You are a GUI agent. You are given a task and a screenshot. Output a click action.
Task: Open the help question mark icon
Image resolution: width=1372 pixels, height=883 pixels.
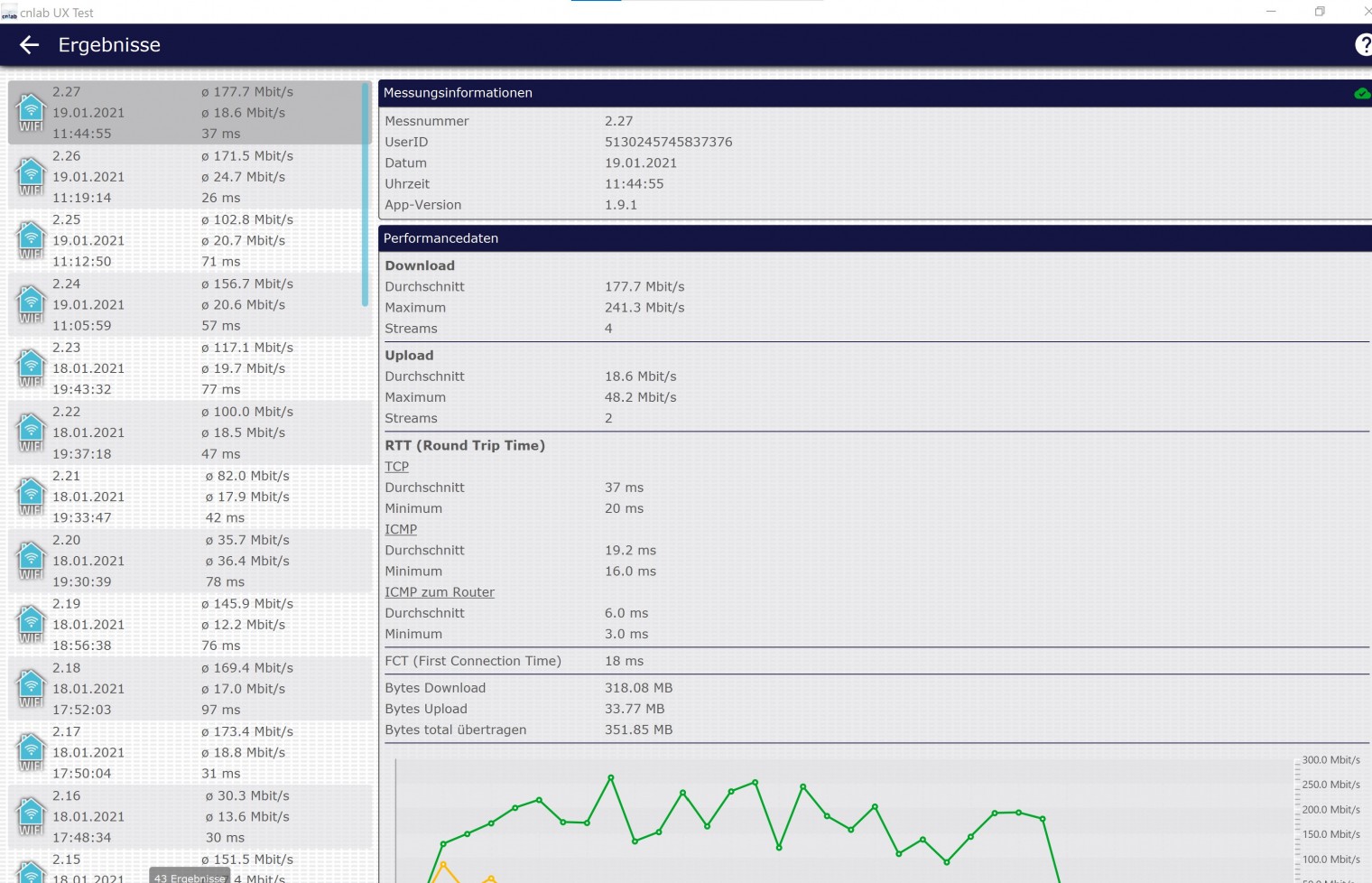click(1363, 45)
